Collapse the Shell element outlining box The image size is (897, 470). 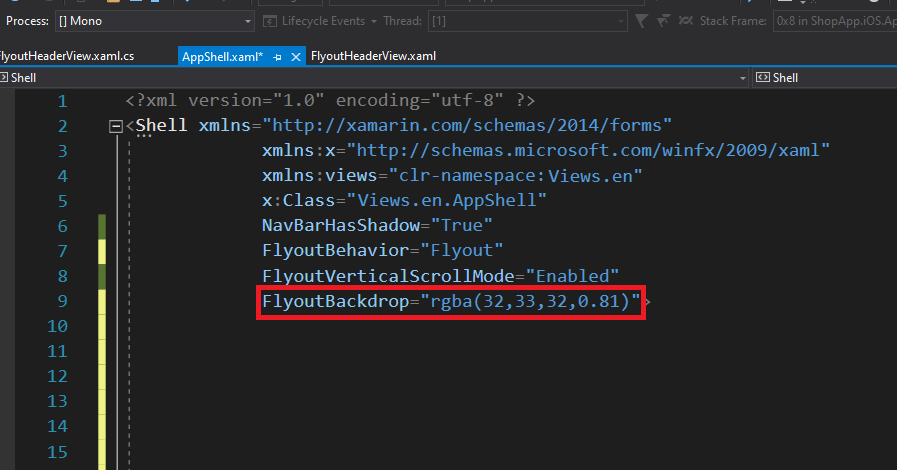[116, 126]
